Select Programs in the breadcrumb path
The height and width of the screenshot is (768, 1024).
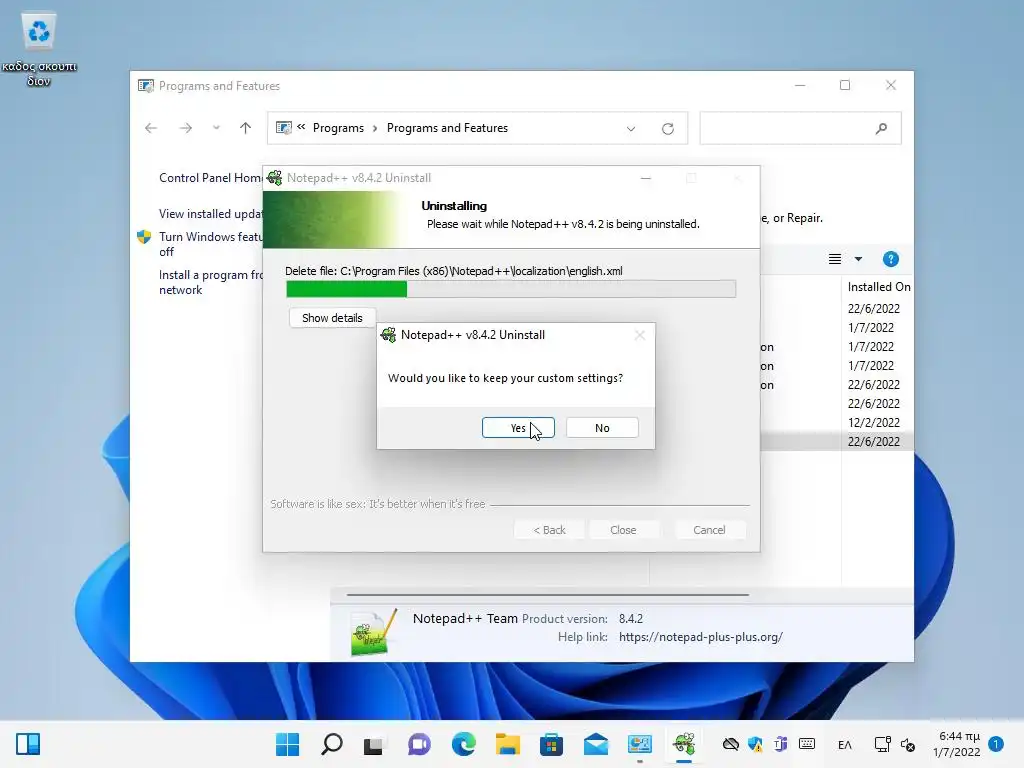point(338,128)
